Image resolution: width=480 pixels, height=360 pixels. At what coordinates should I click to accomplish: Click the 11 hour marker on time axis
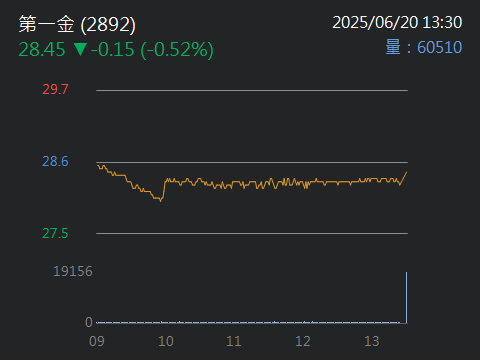point(234,341)
